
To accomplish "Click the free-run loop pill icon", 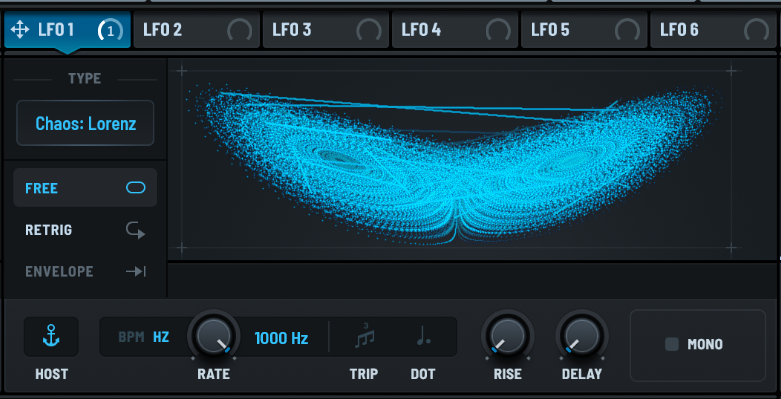I will [135, 188].
